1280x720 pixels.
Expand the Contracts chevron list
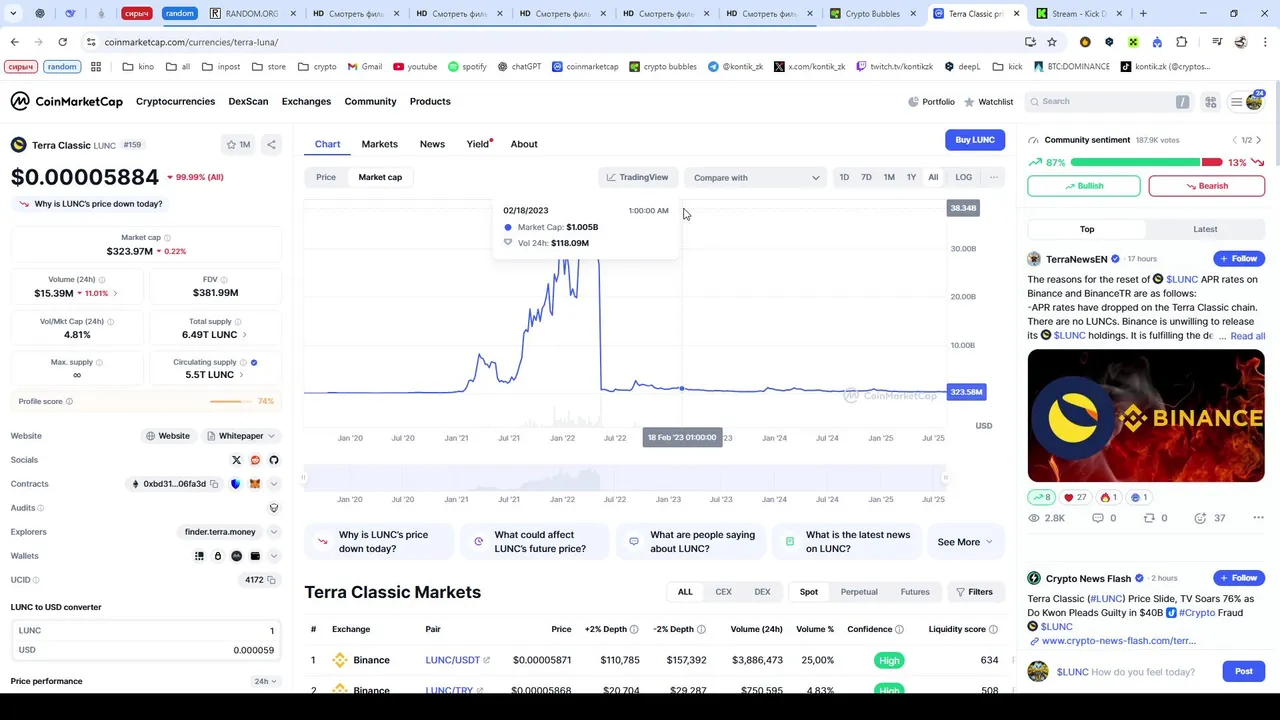pos(274,484)
